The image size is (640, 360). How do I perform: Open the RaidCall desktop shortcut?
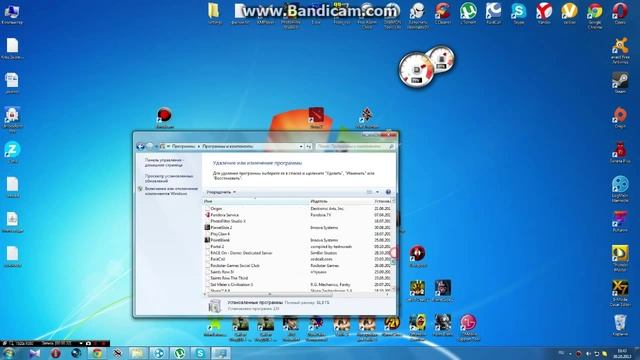[493, 13]
